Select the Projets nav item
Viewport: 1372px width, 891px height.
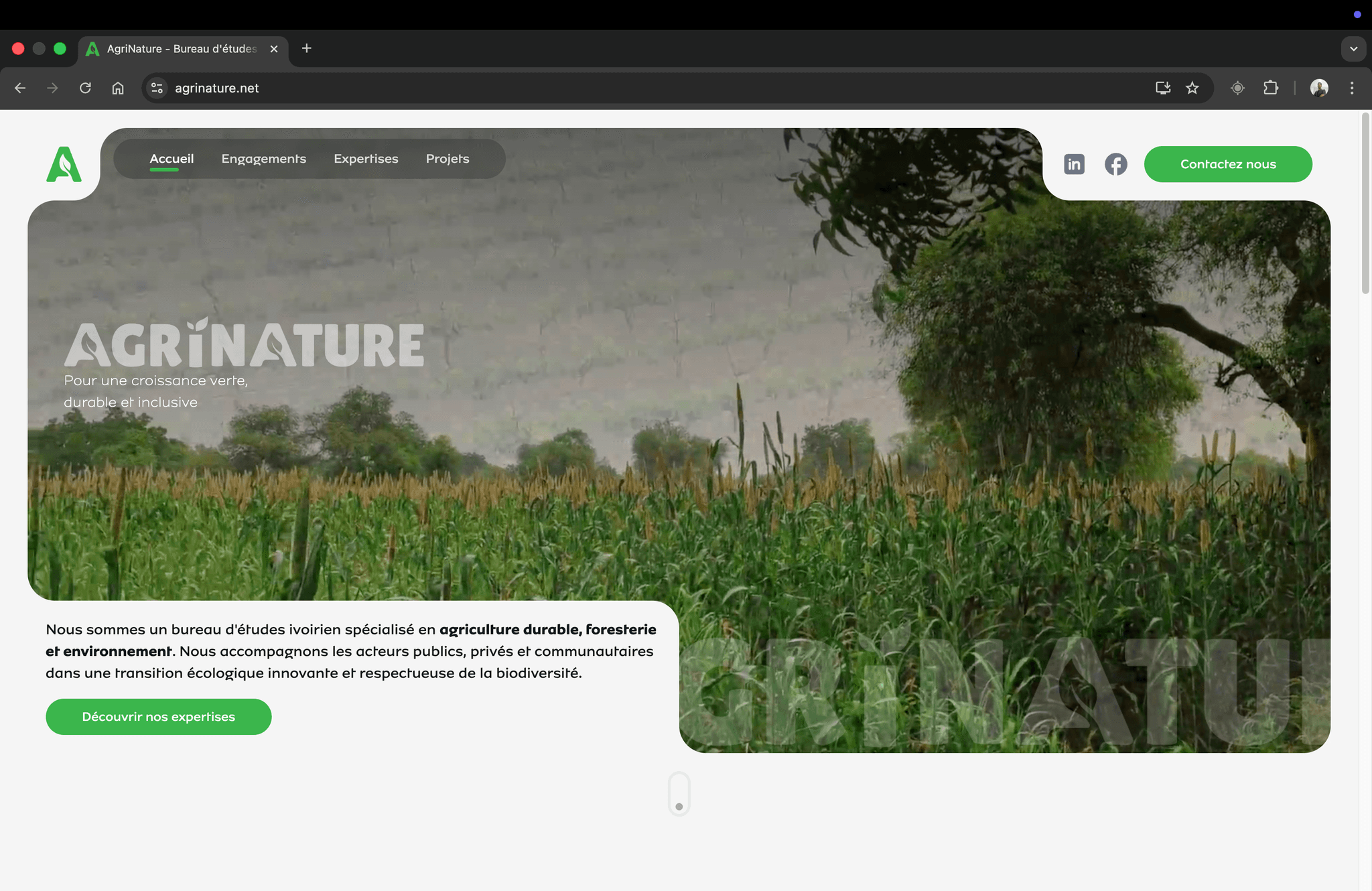(x=448, y=159)
